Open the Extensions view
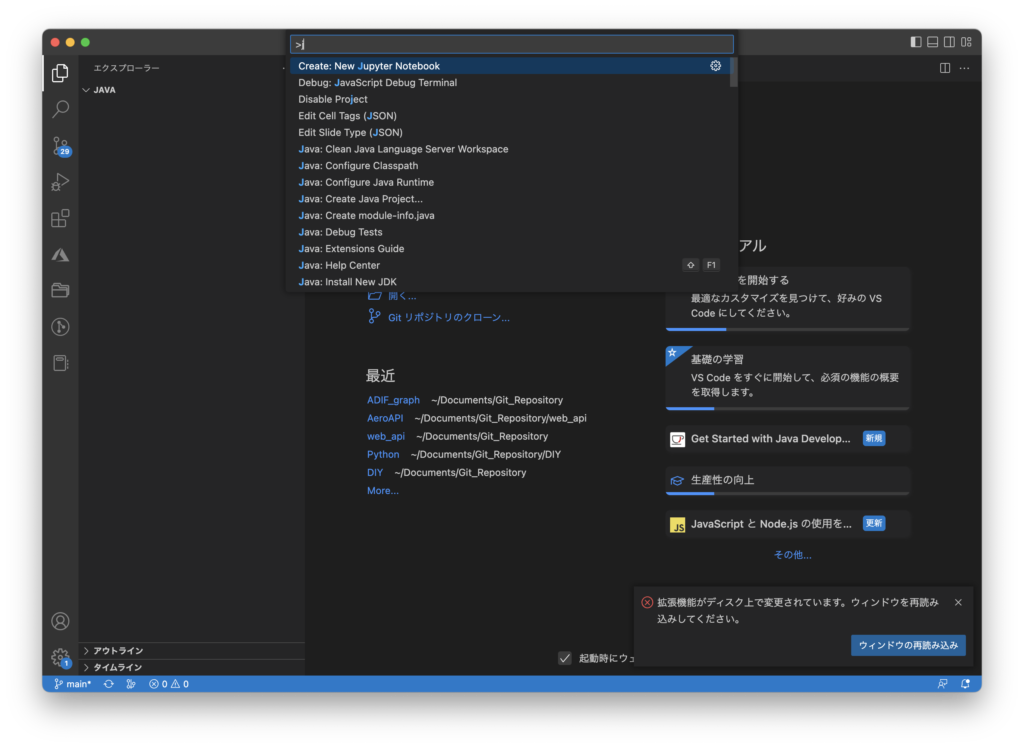 pyautogui.click(x=60, y=218)
